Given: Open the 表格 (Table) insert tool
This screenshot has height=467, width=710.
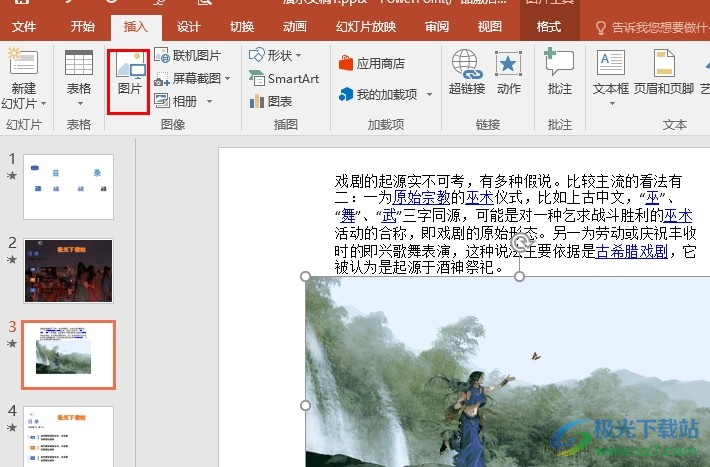Looking at the screenshot, I should click(79, 72).
